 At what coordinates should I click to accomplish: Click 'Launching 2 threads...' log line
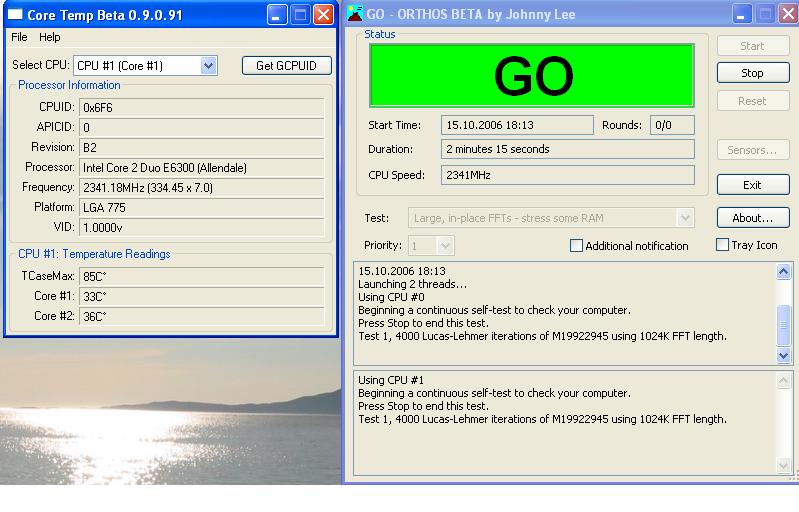click(x=412, y=284)
